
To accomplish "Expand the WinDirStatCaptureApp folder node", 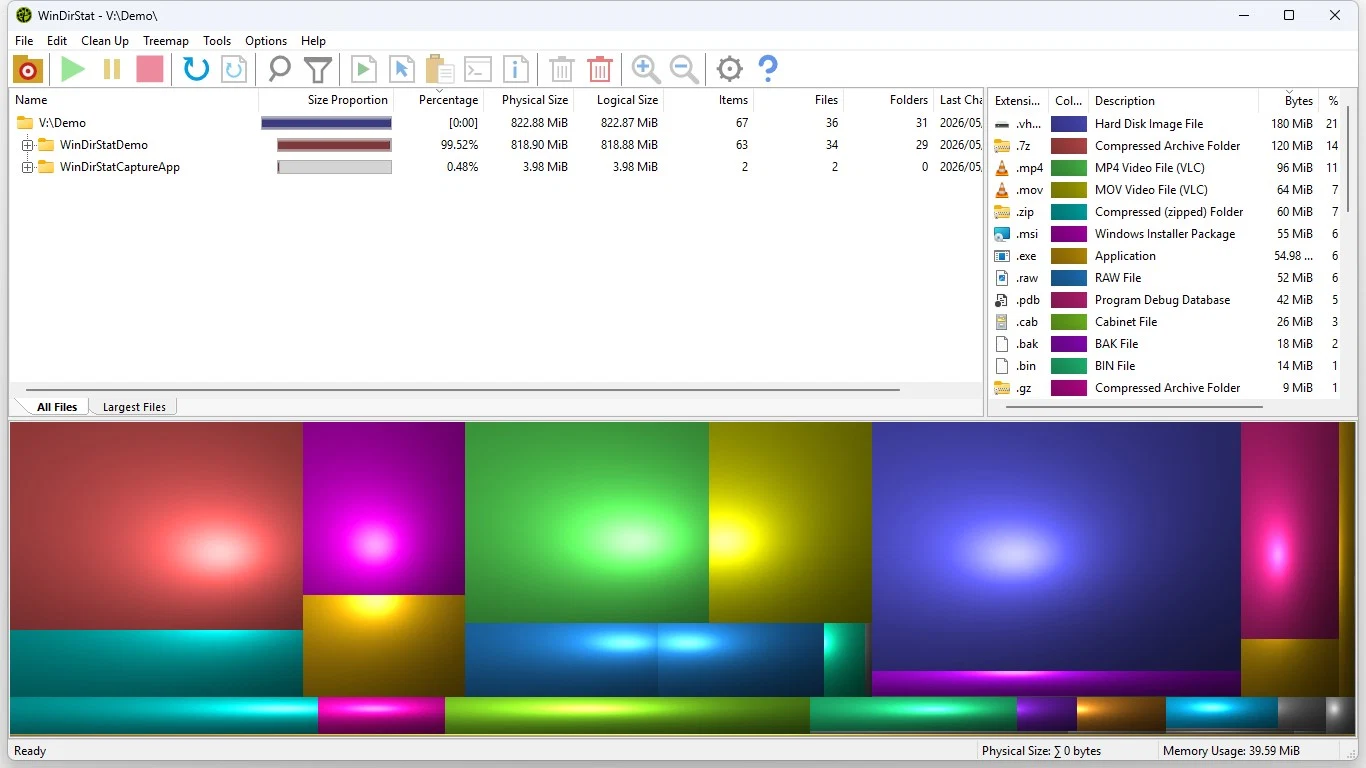I will click(28, 167).
